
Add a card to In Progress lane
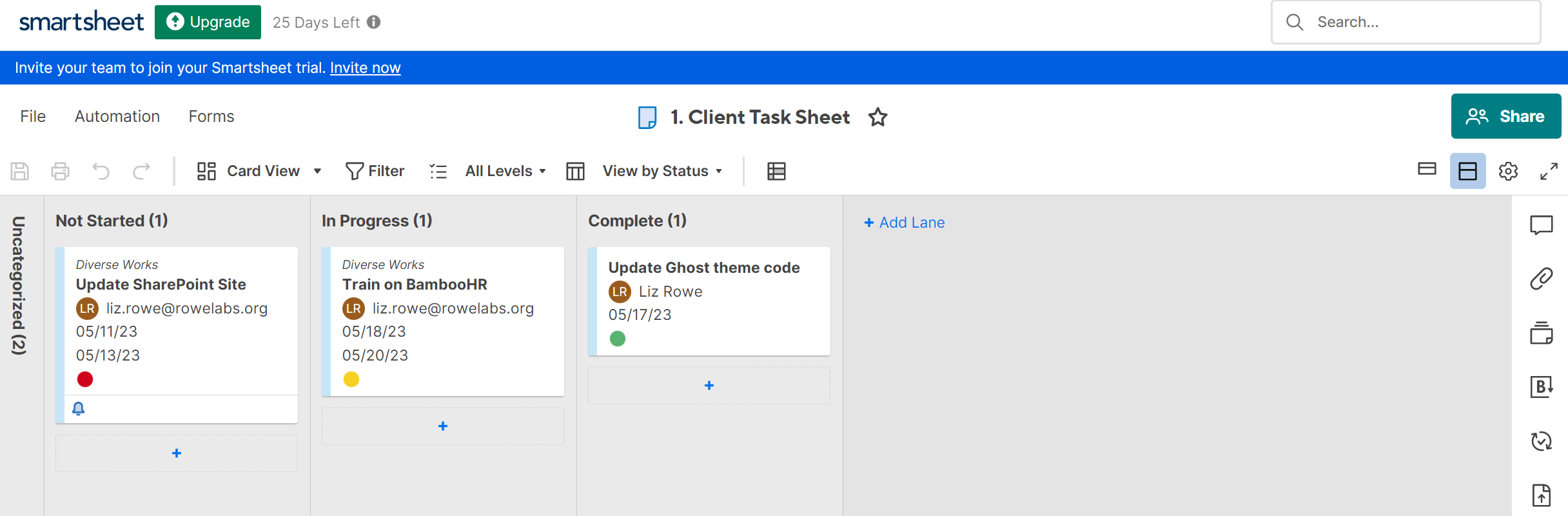443,426
